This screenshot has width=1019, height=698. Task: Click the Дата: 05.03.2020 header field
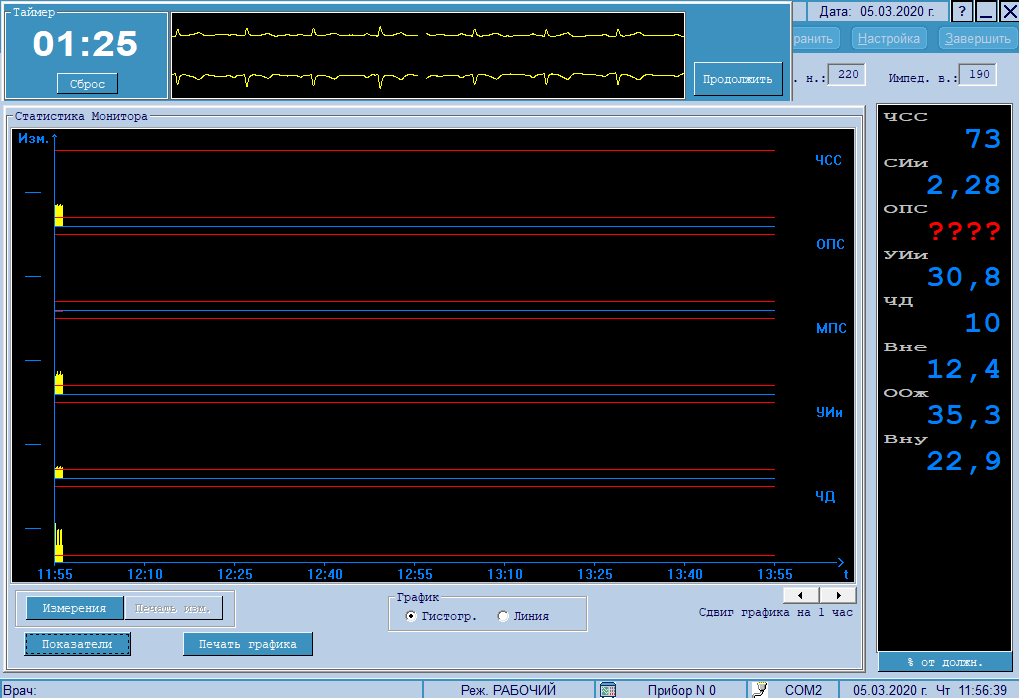(877, 12)
